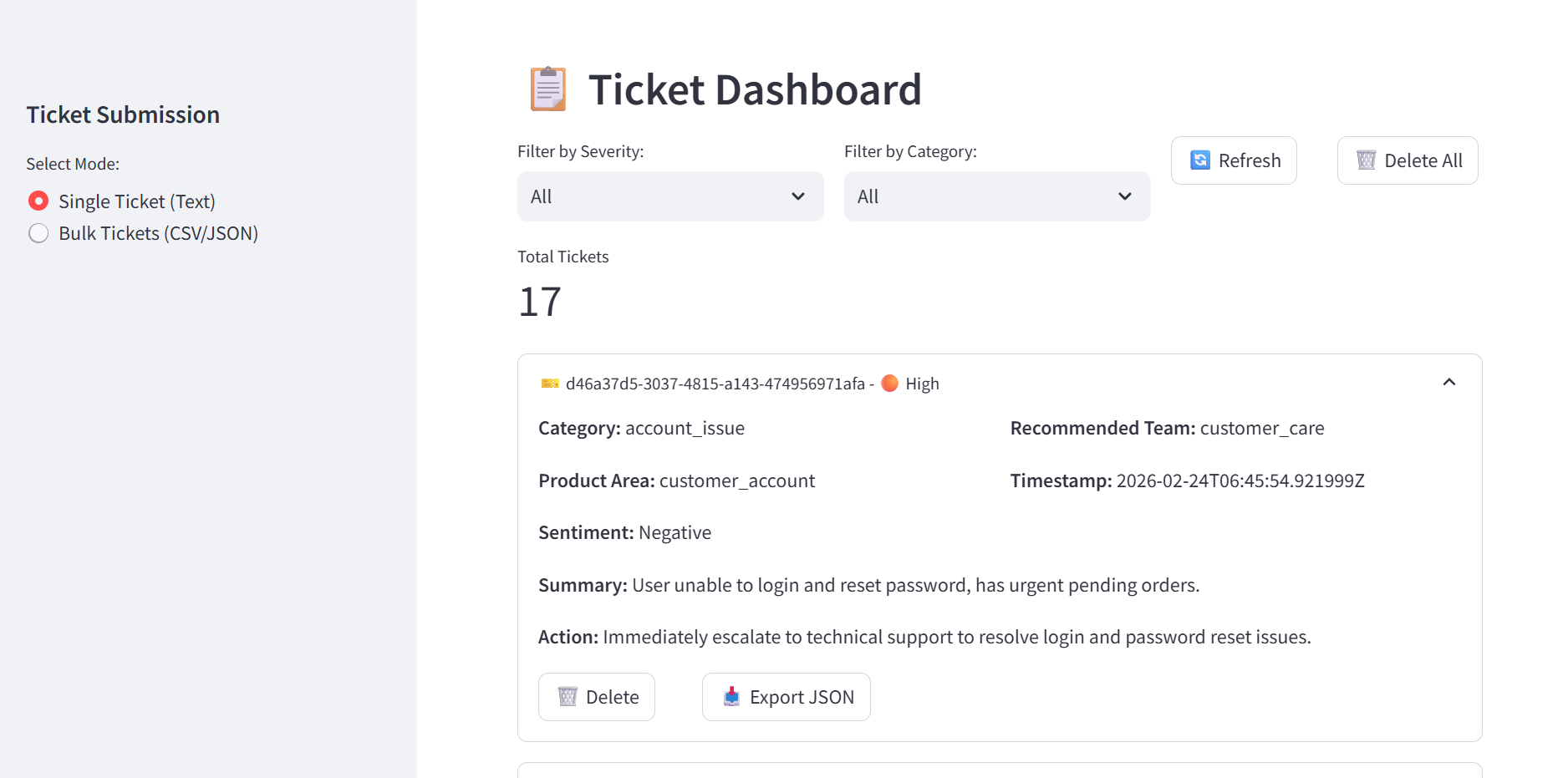Screen dimensions: 1568x778
Task: Click the clipboard icon beside Ticket Dashboard
Action: 547,89
